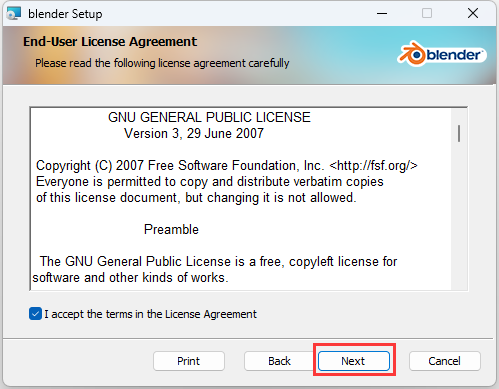499x389 pixels.
Task: Click the blender Setup installer icon in title bar
Action: 14,13
